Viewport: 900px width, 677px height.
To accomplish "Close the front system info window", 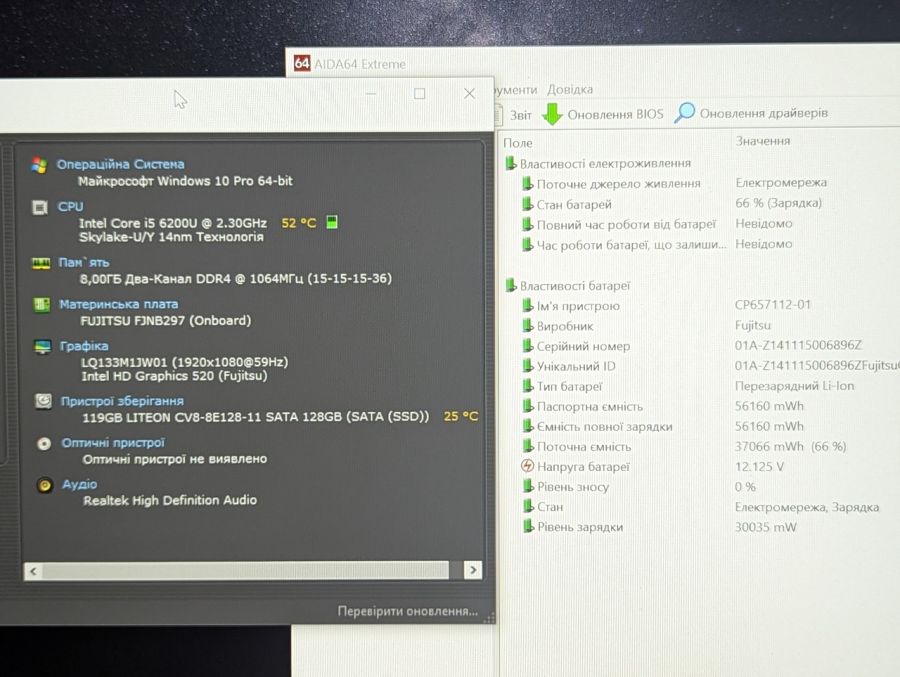I will (x=470, y=94).
